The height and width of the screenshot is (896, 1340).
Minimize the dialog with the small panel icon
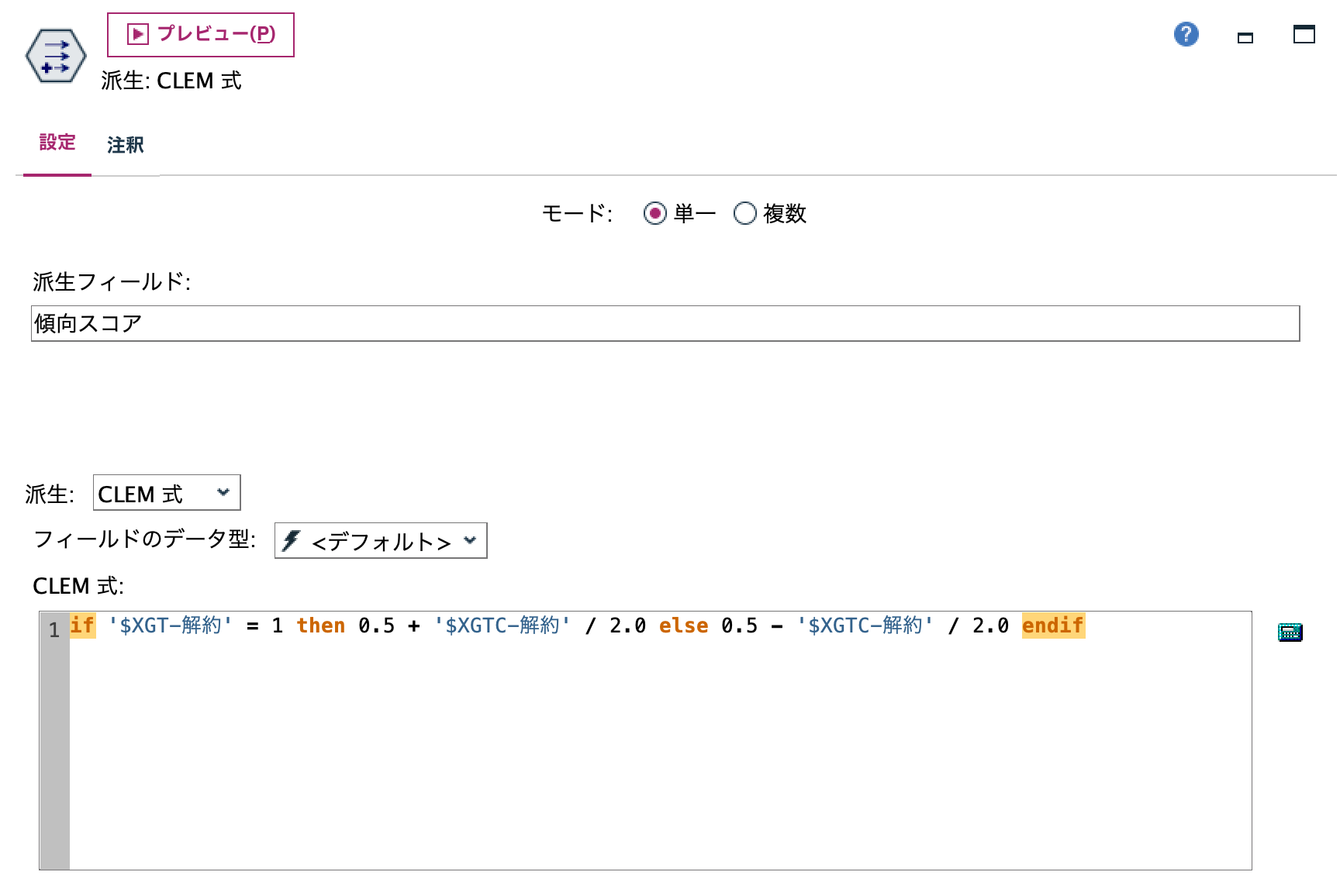tap(1247, 36)
